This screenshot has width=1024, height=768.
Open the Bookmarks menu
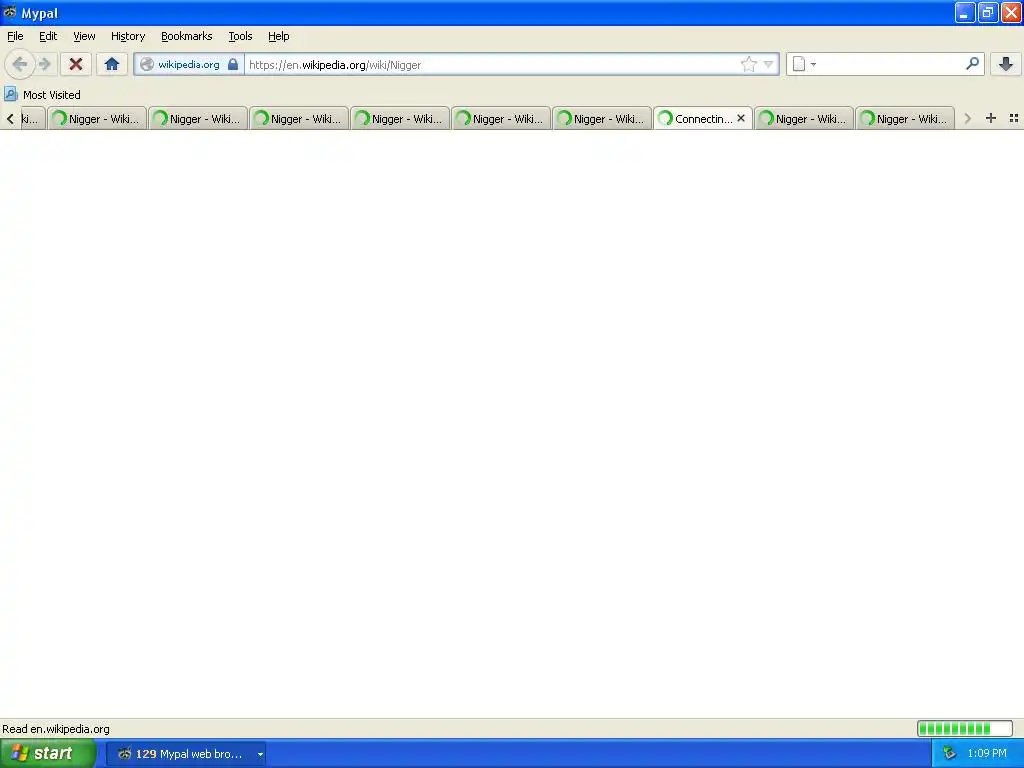coord(187,36)
